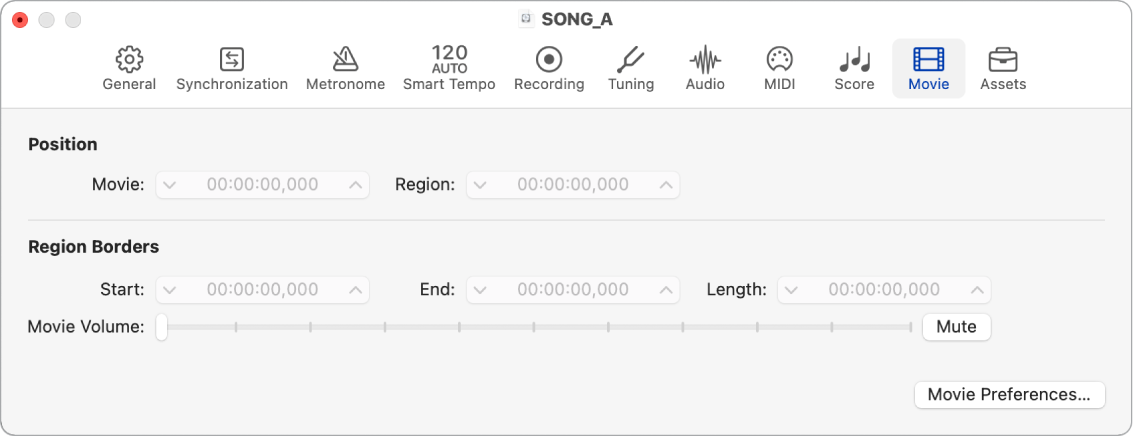The height and width of the screenshot is (436, 1134).
Task: Select the Recording settings icon
Action: pos(549,60)
